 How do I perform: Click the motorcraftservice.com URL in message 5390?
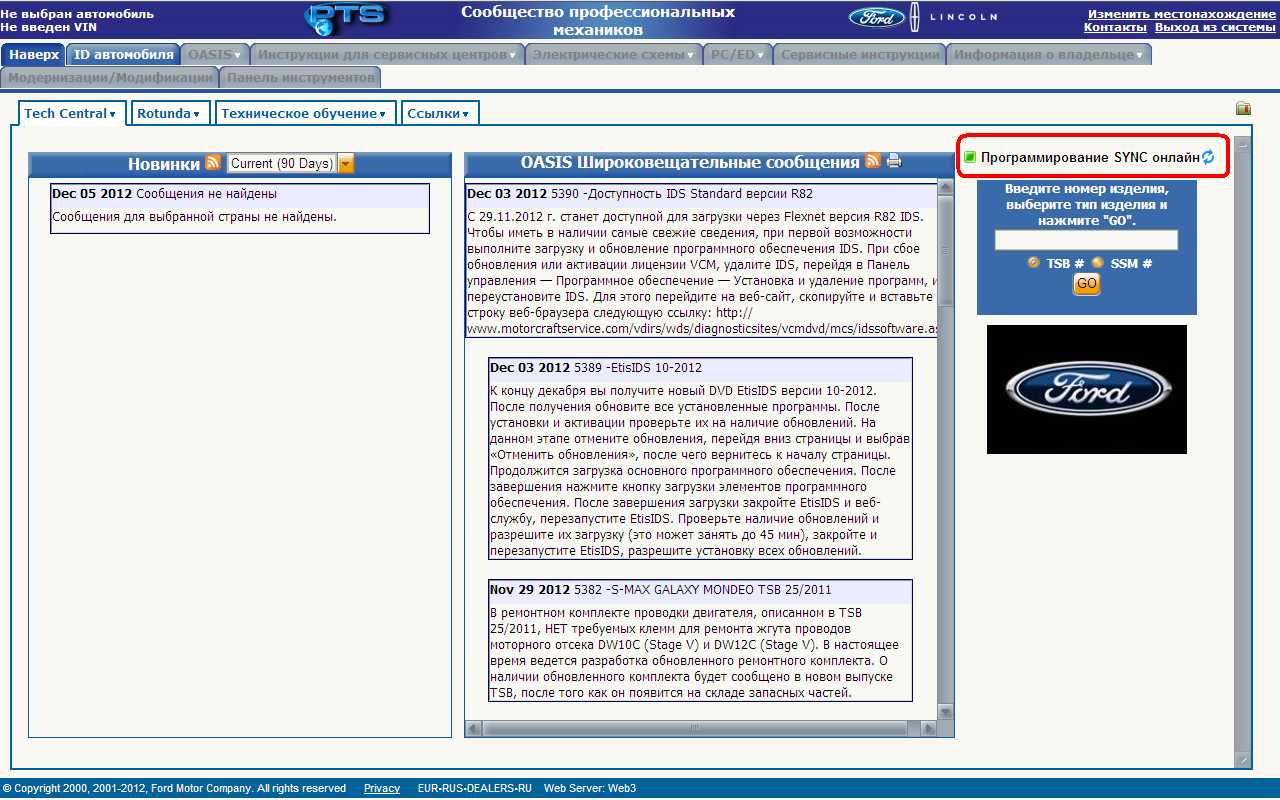(x=703, y=328)
